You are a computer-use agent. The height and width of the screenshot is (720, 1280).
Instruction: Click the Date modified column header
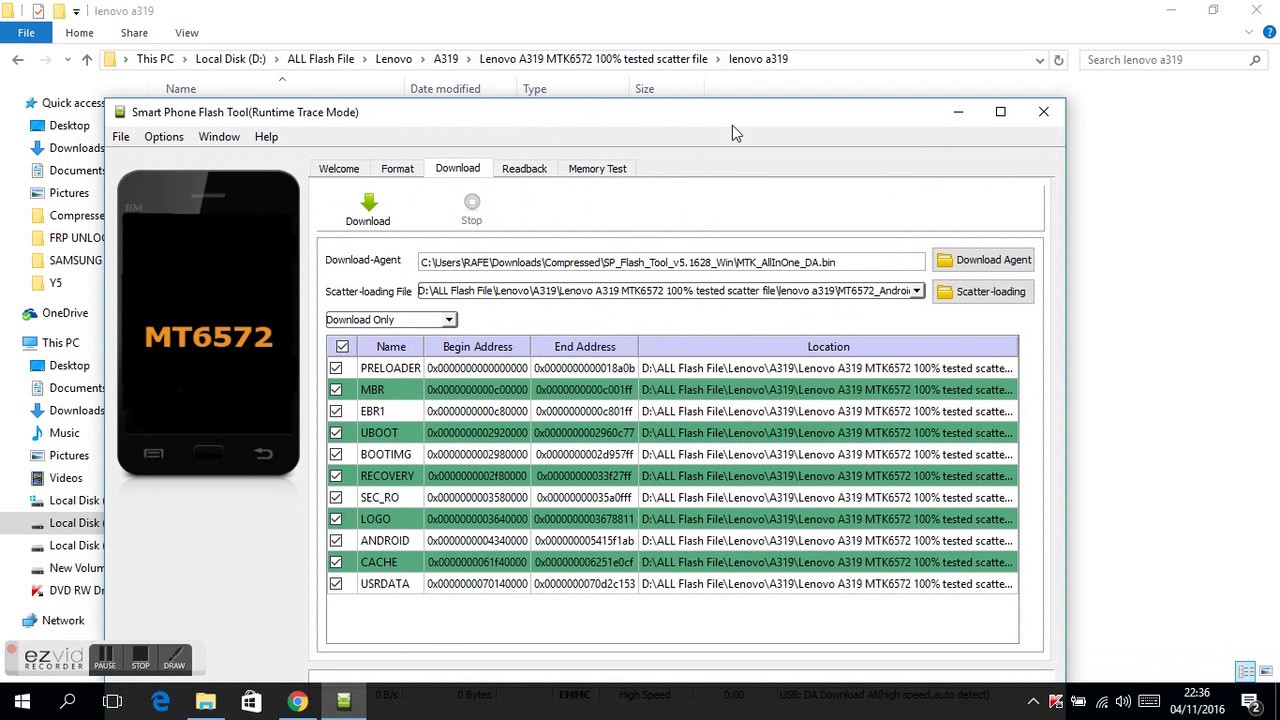[x=445, y=89]
